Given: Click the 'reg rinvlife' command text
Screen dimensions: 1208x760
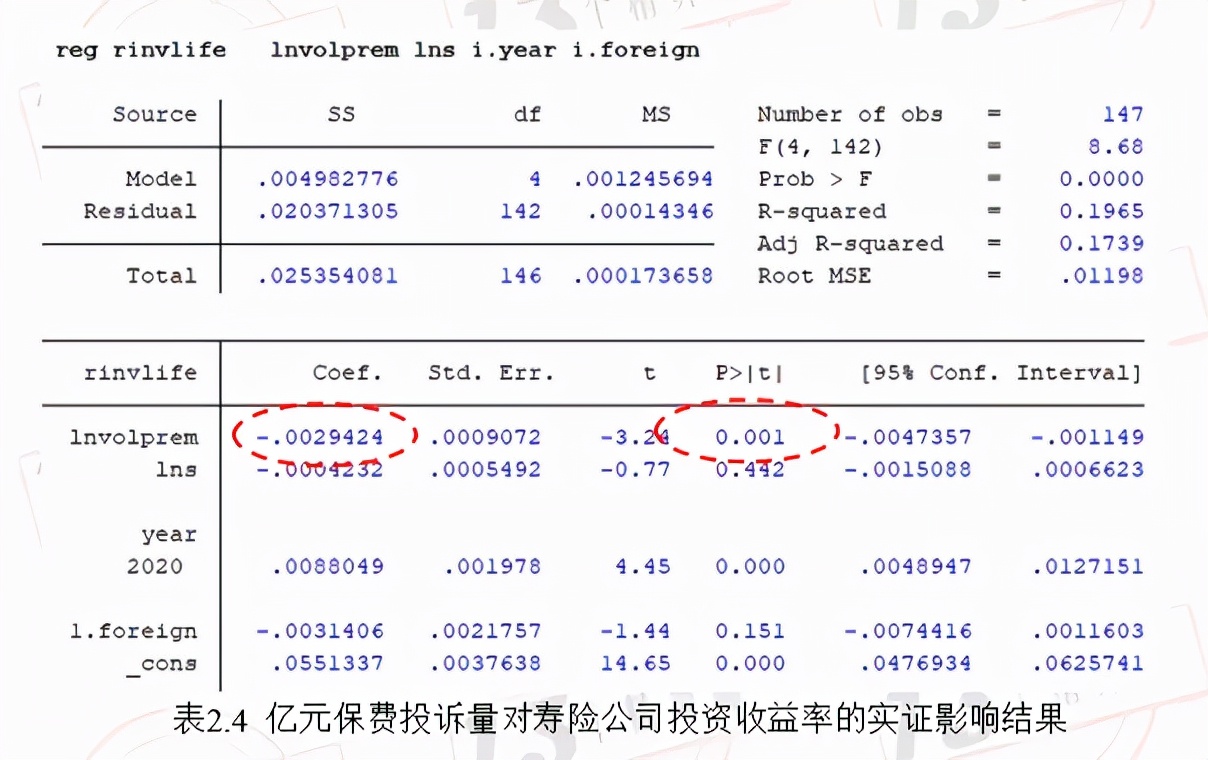Looking at the screenshot, I should (x=141, y=49).
